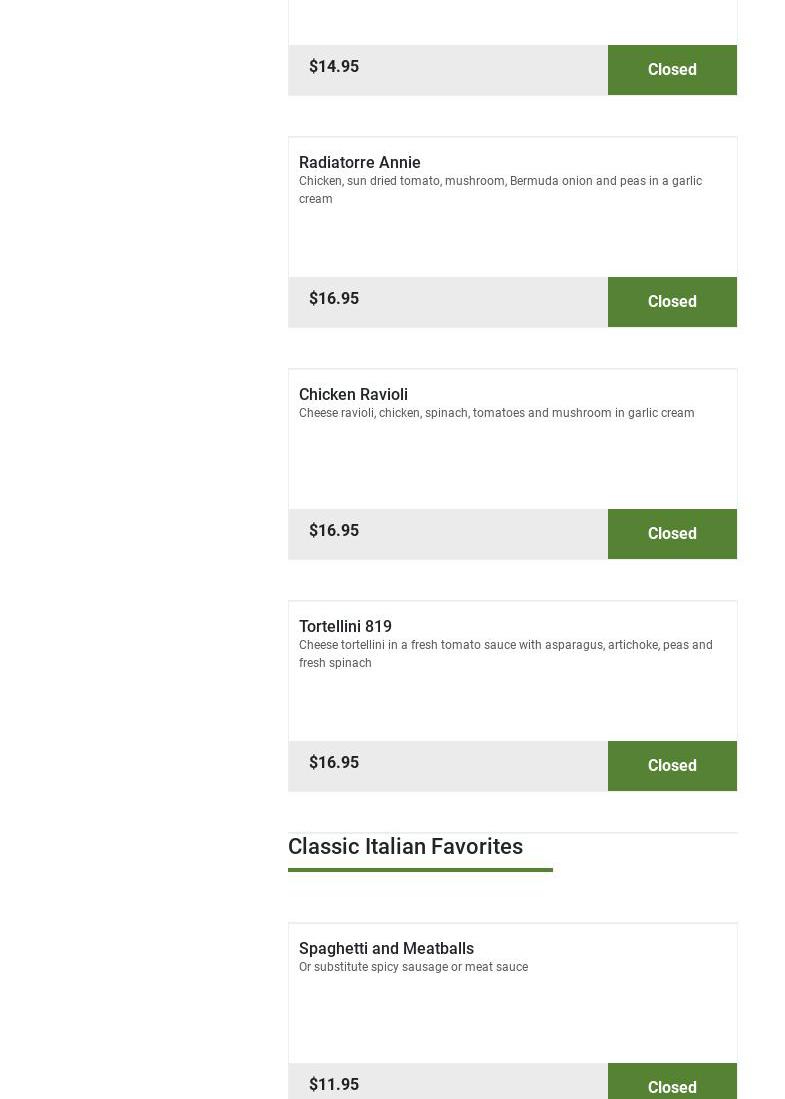Click the Tortellini 819 $16.95 price
Image resolution: width=785 pixels, height=1099 pixels.
tap(334, 763)
